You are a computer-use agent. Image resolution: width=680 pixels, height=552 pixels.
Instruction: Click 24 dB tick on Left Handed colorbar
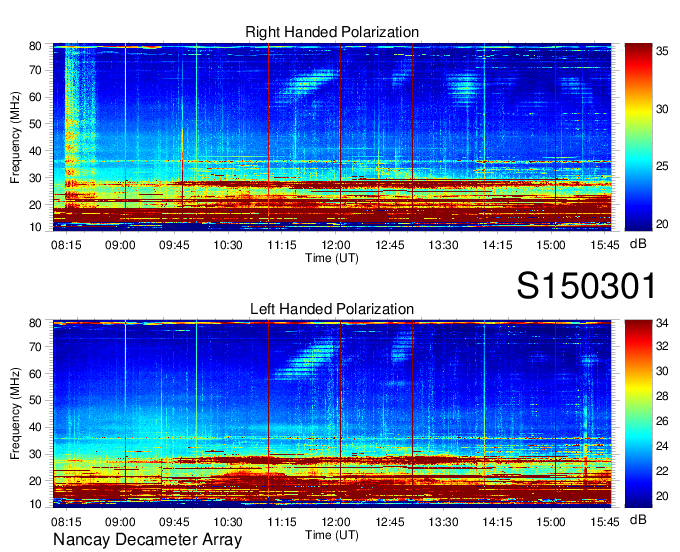(x=662, y=446)
